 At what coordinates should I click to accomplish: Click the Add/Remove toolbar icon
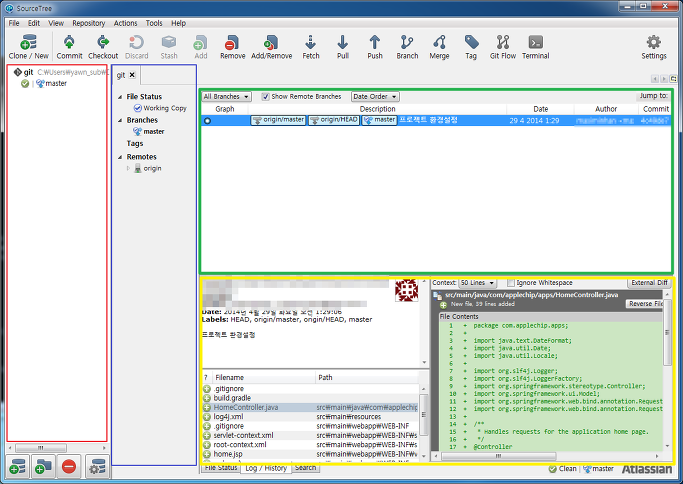(271, 47)
